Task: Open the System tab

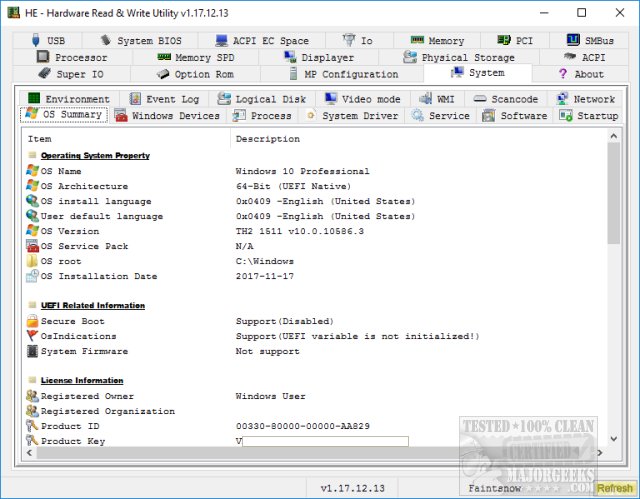Action: point(478,73)
